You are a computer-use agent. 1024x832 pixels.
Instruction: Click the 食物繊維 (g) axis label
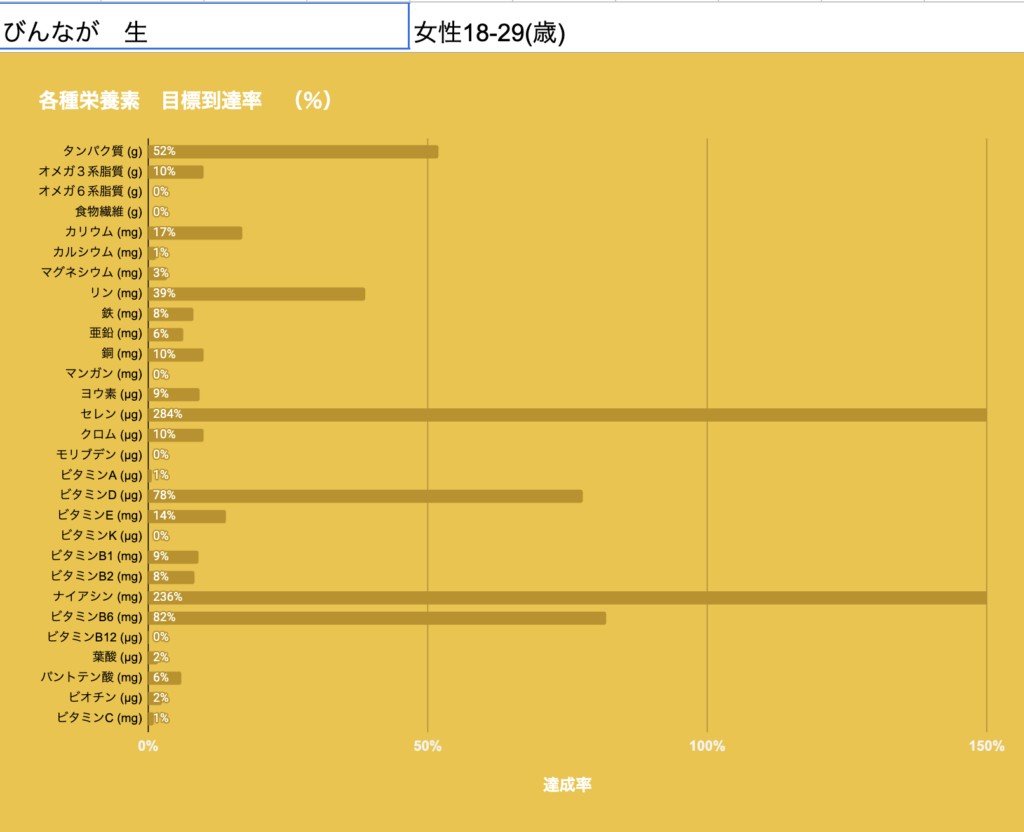pyautogui.click(x=108, y=212)
